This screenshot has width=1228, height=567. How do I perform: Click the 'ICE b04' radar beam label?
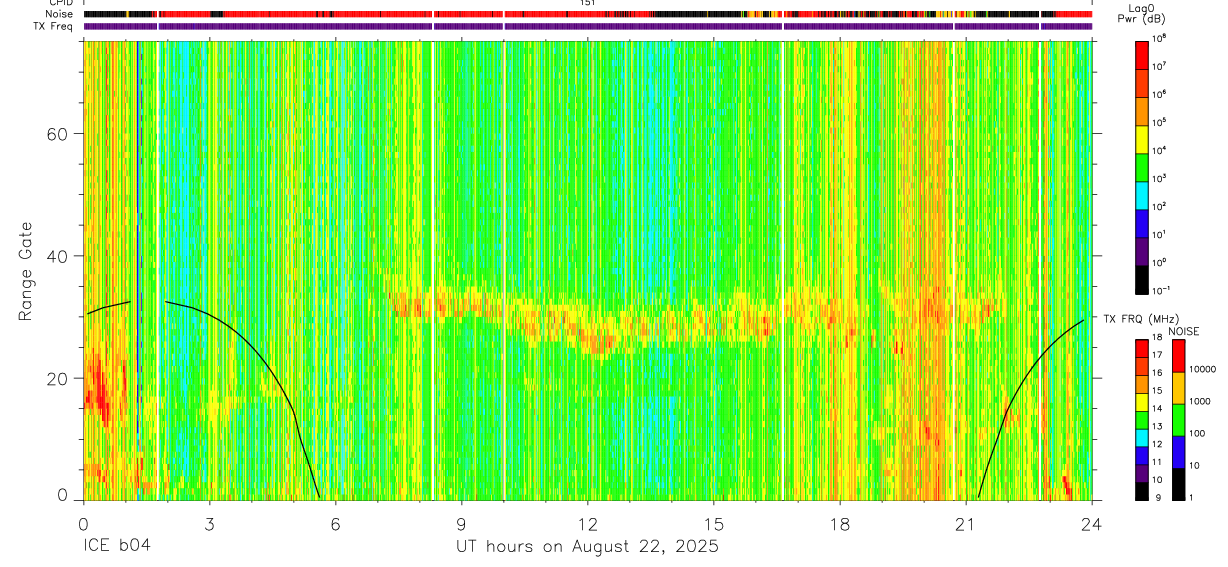[x=118, y=547]
